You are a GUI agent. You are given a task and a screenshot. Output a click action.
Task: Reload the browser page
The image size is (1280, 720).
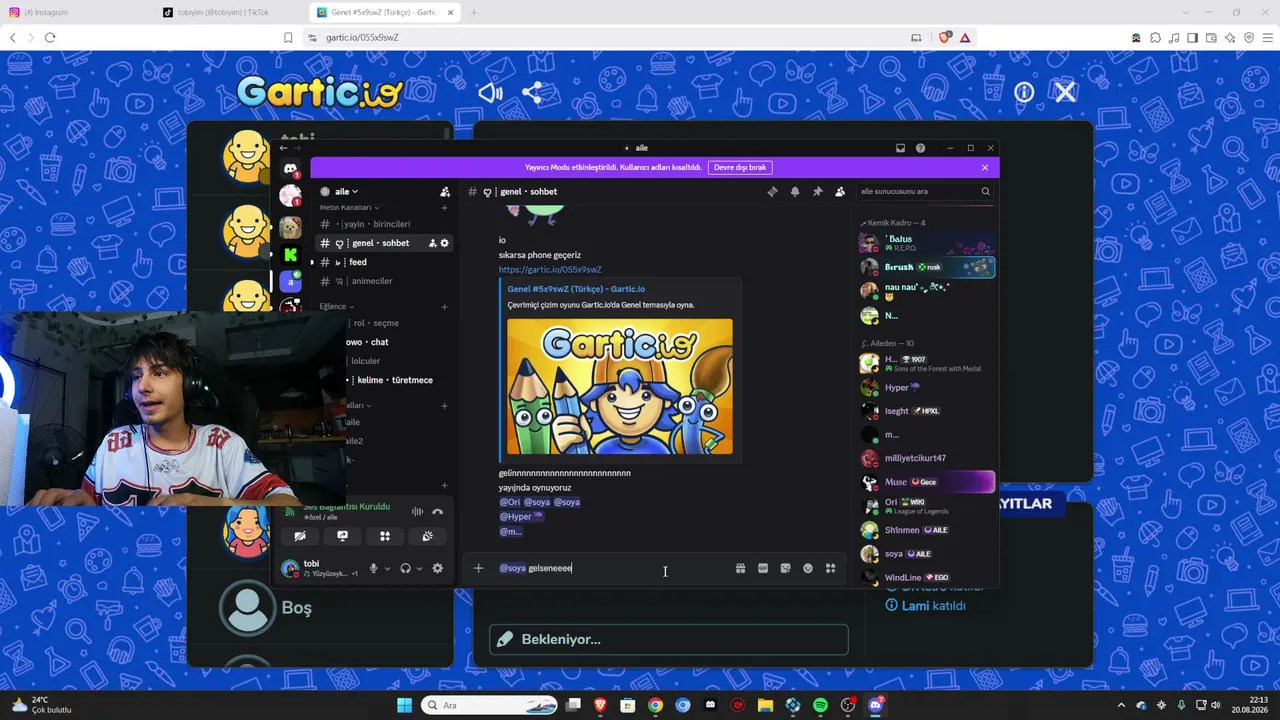pos(50,38)
